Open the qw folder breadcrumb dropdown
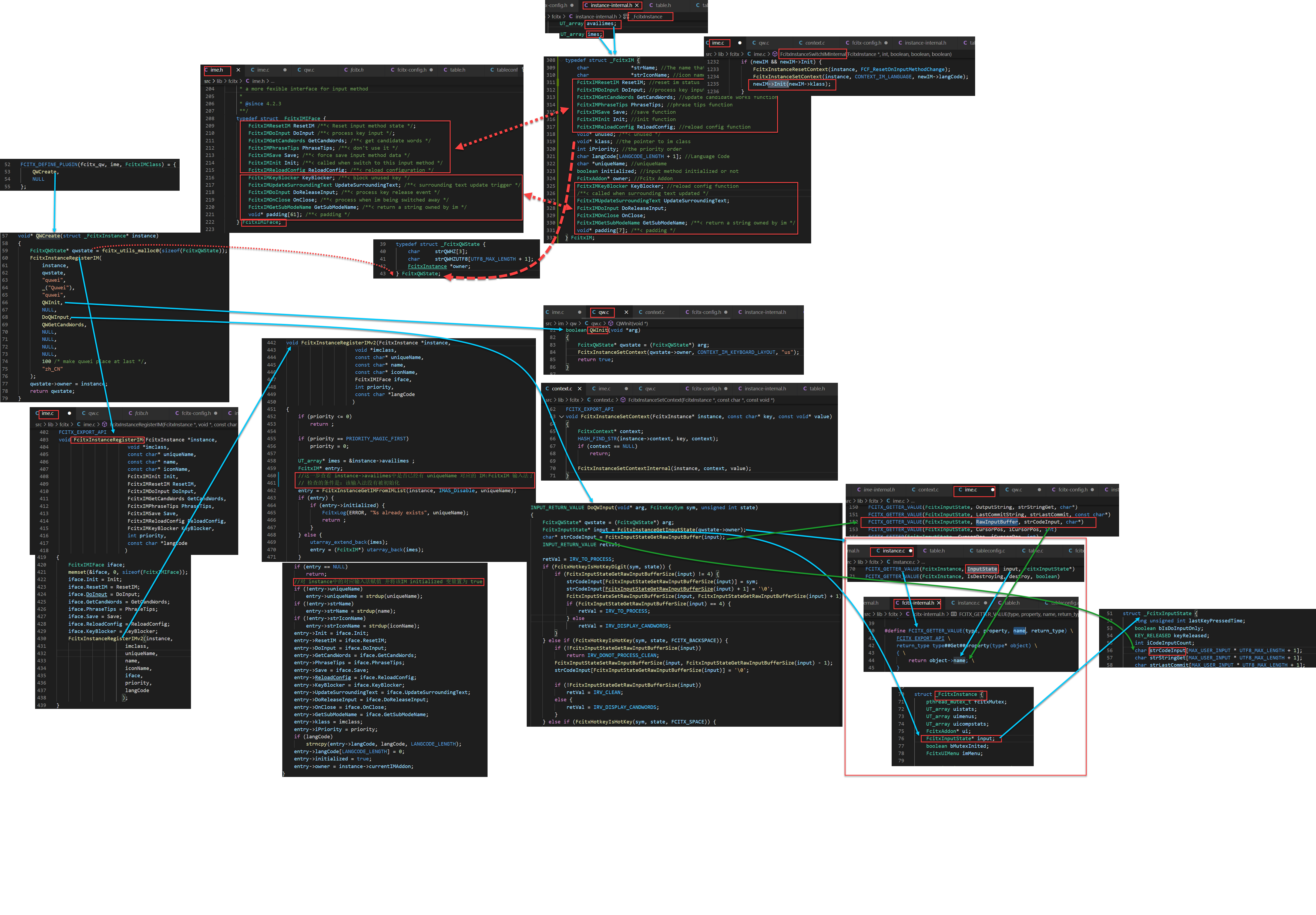Image resolution: width=1316 pixels, height=915 pixels. (573, 324)
